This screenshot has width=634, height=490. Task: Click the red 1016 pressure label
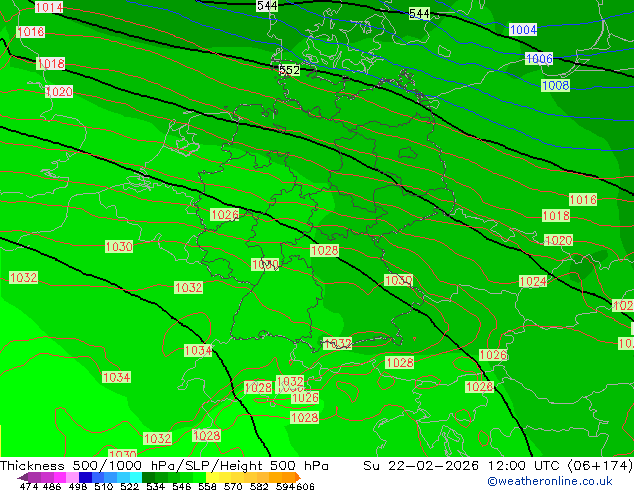[x=583, y=199]
